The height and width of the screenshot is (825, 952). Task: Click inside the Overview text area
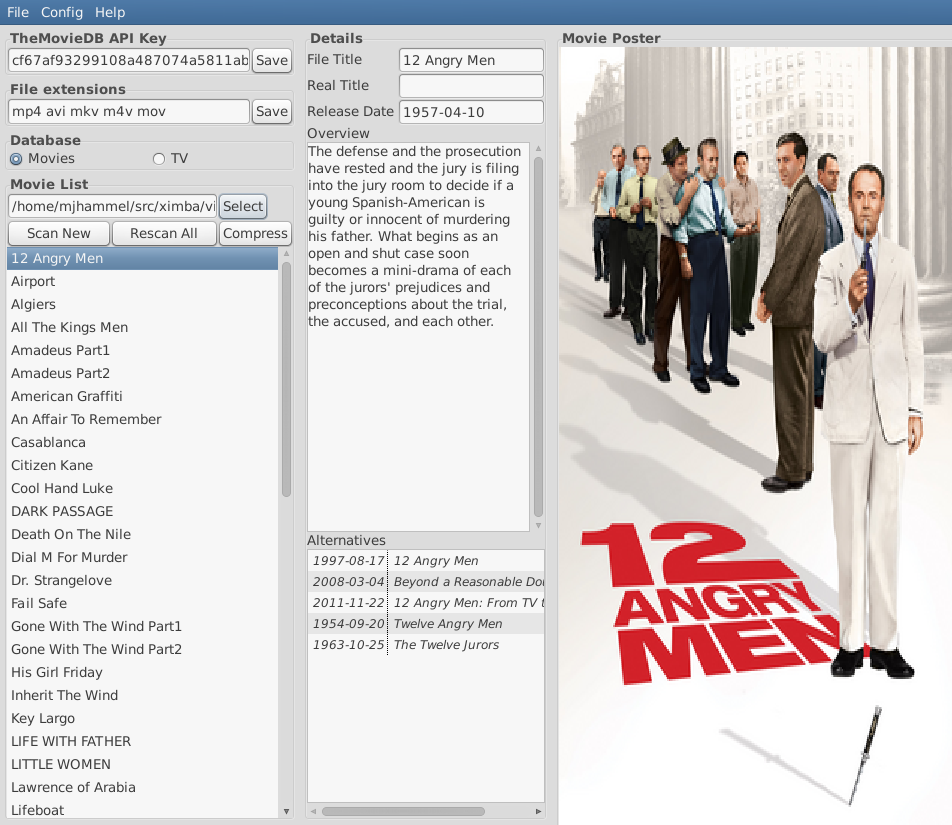[x=418, y=337]
